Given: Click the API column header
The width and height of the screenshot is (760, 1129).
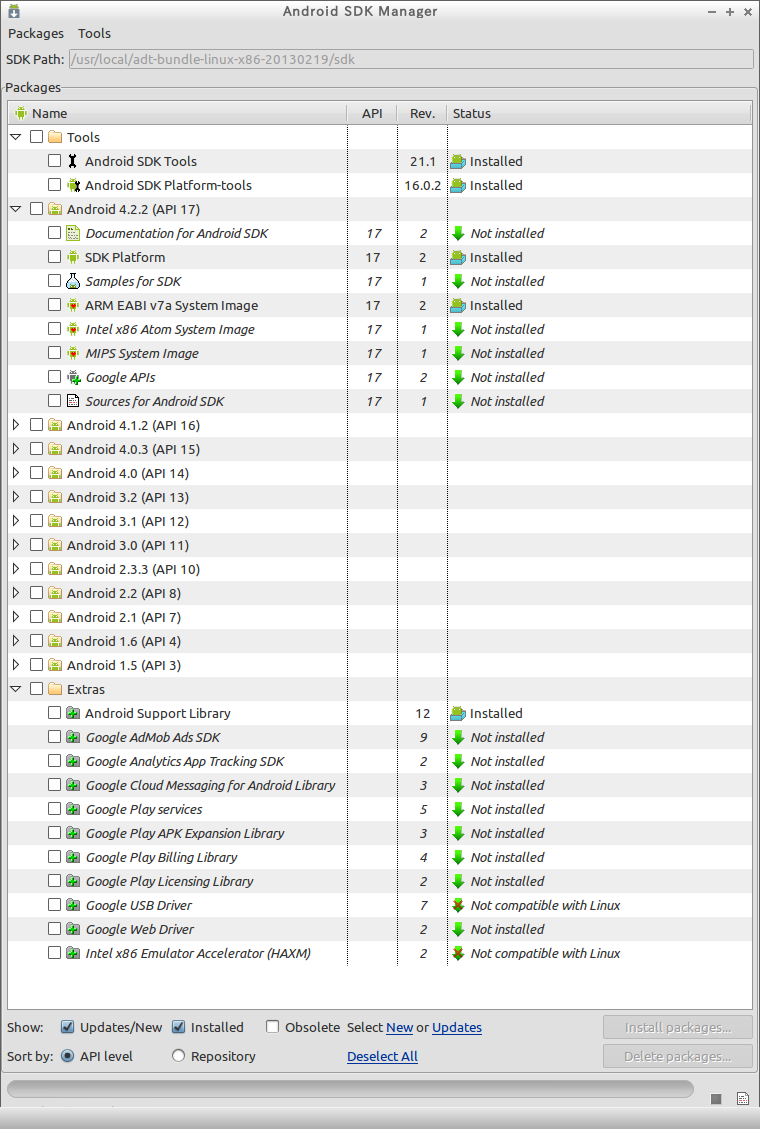Looking at the screenshot, I should click(x=372, y=113).
